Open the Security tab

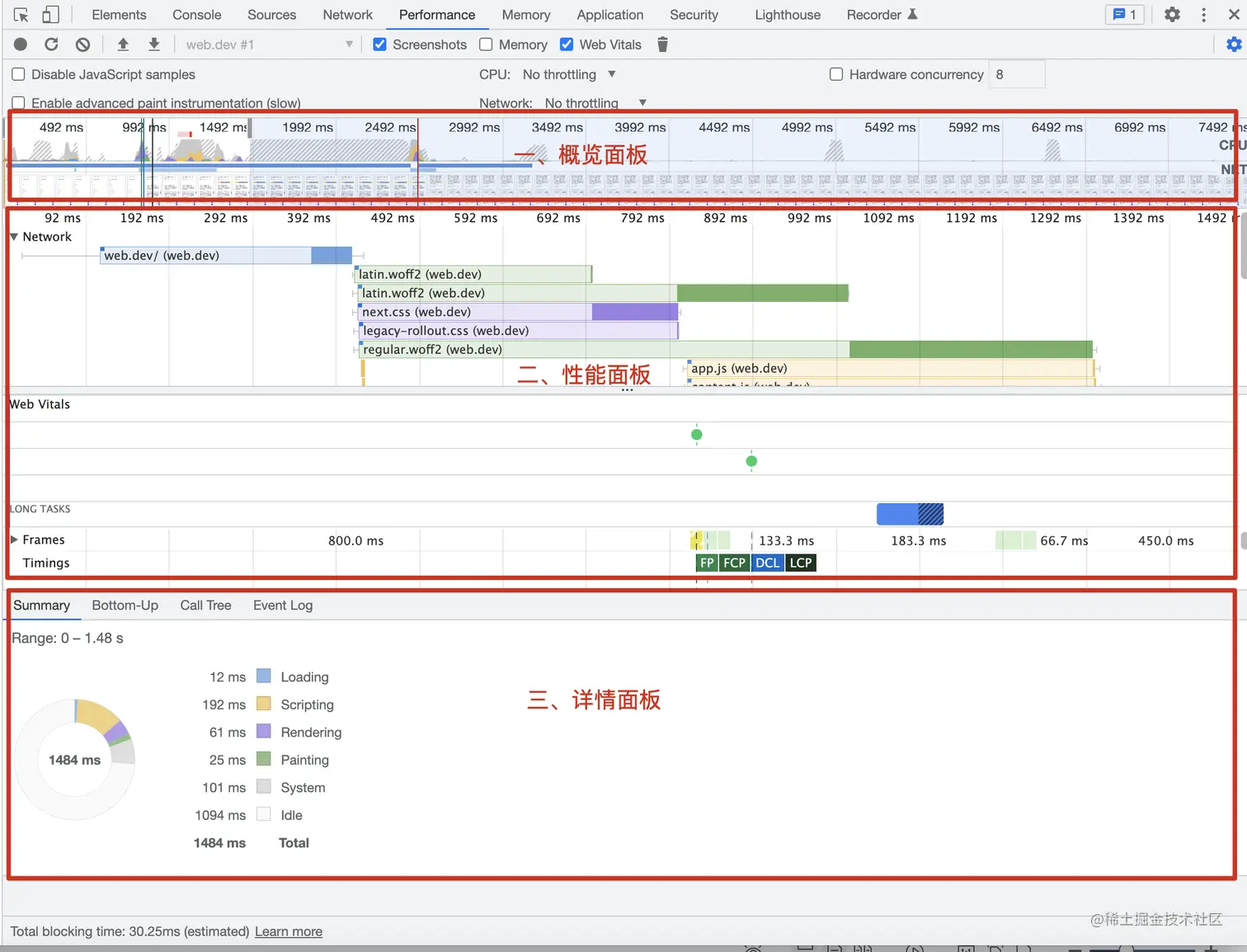click(694, 15)
